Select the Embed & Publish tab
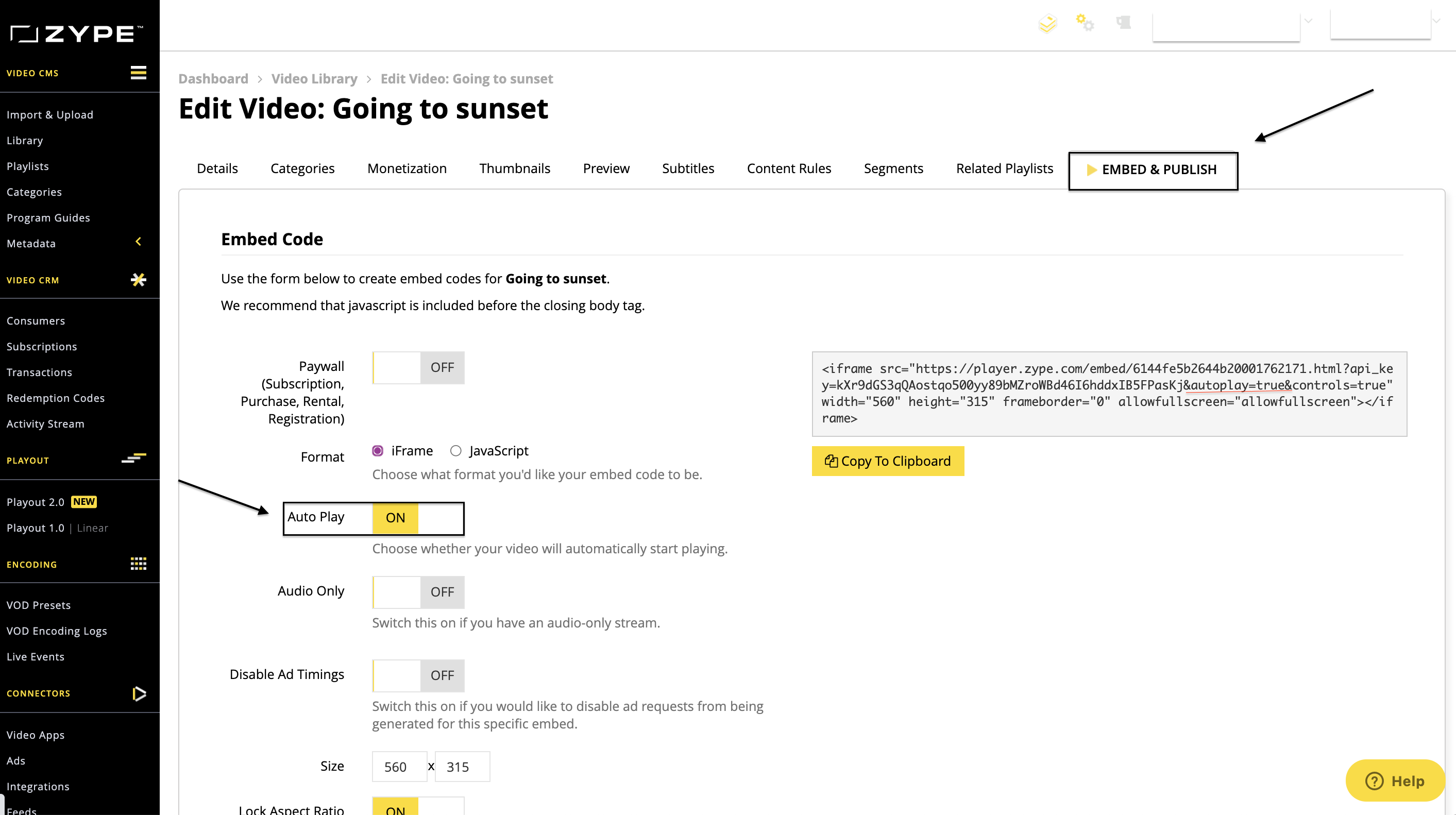 coord(1153,169)
